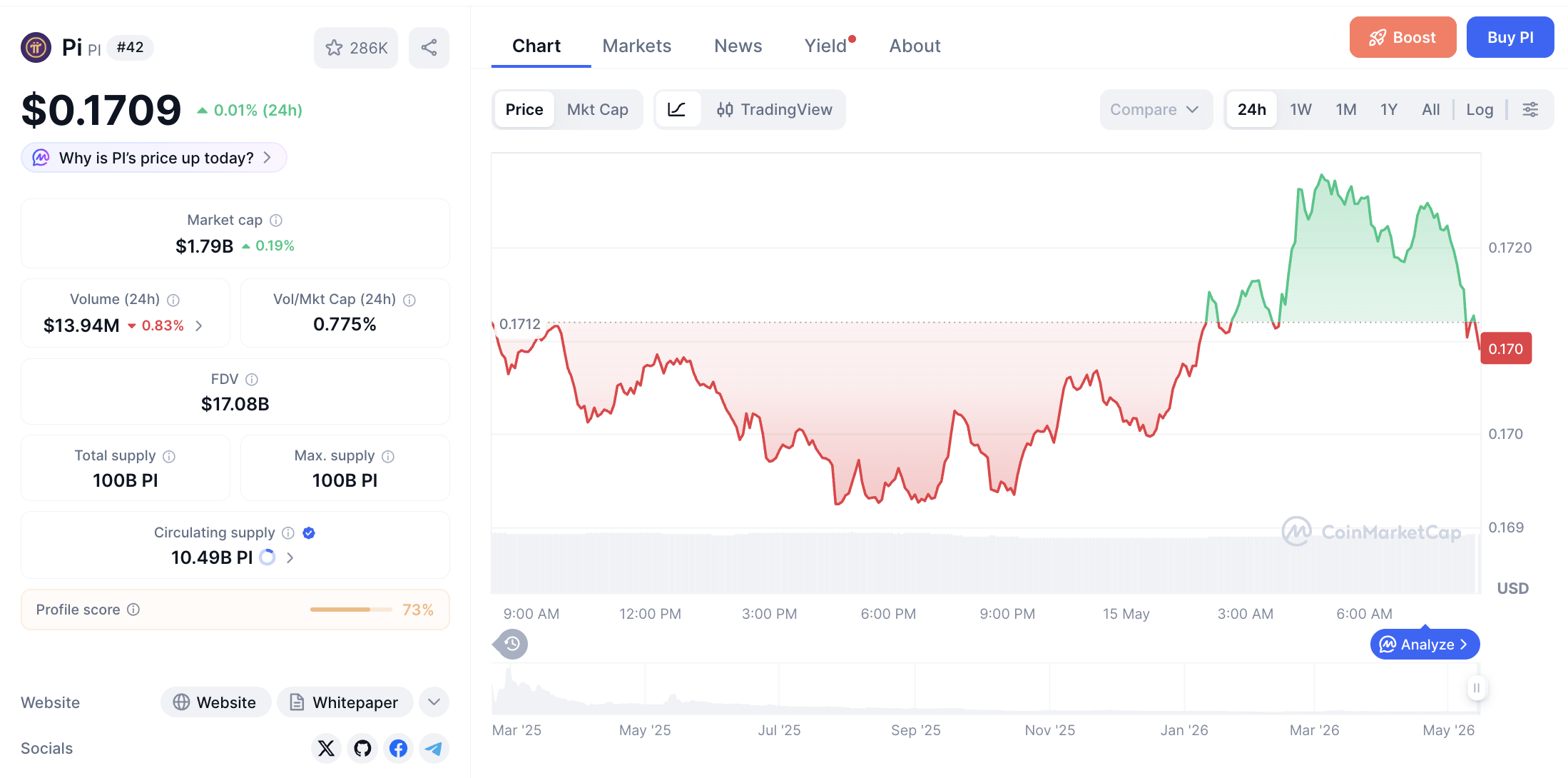Select Mkt Cap chart toggle
This screenshot has height=778, width=1568.
click(x=598, y=109)
